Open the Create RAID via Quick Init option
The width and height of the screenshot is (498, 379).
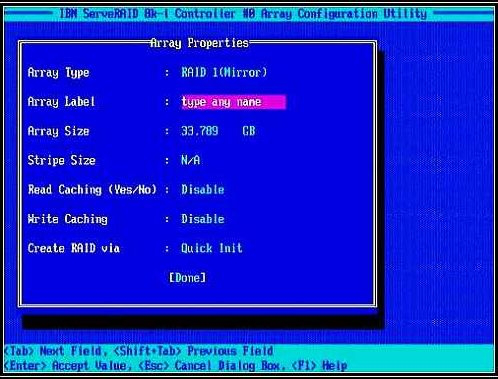click(x=212, y=248)
